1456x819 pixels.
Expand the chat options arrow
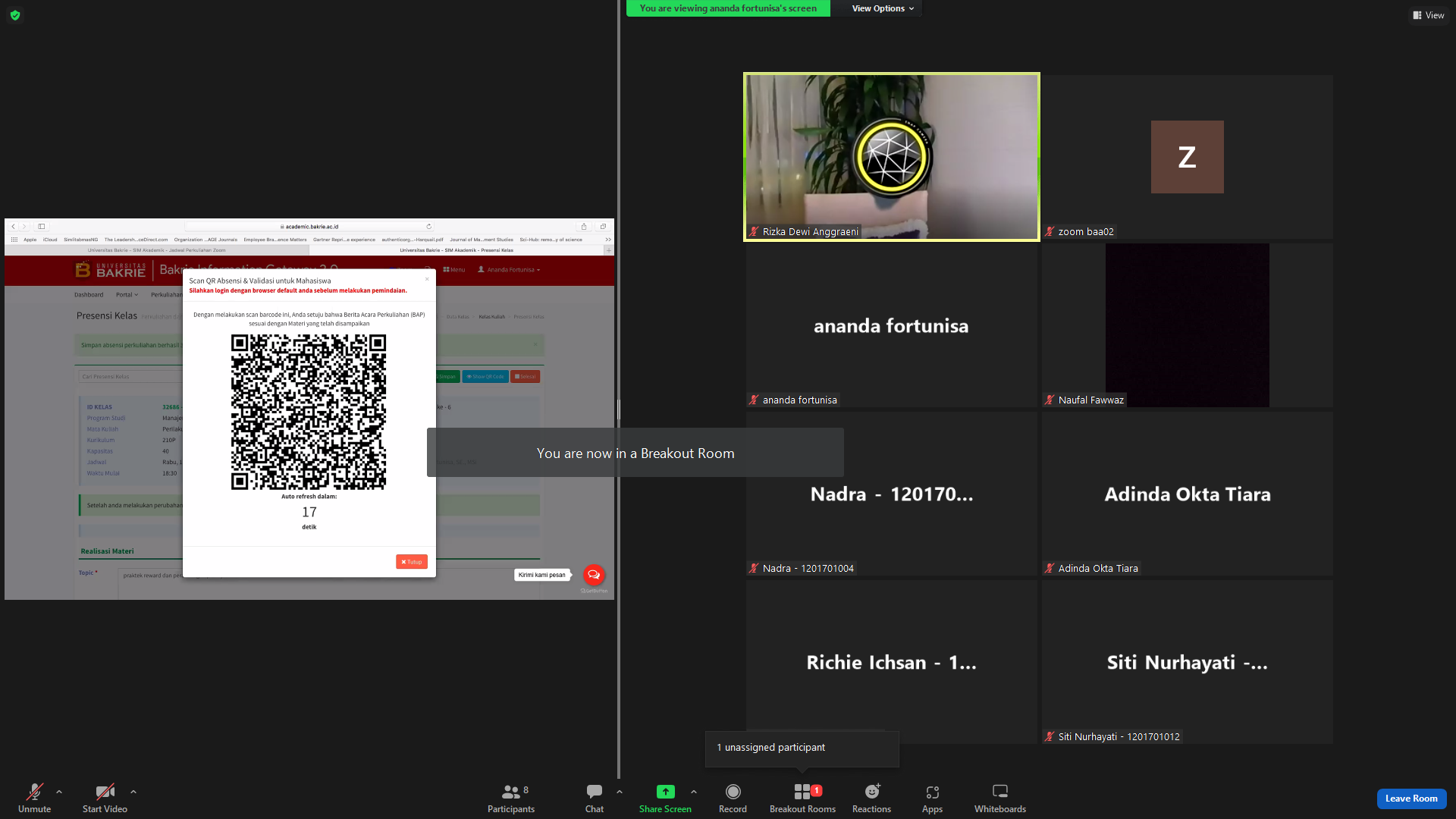pyautogui.click(x=620, y=792)
